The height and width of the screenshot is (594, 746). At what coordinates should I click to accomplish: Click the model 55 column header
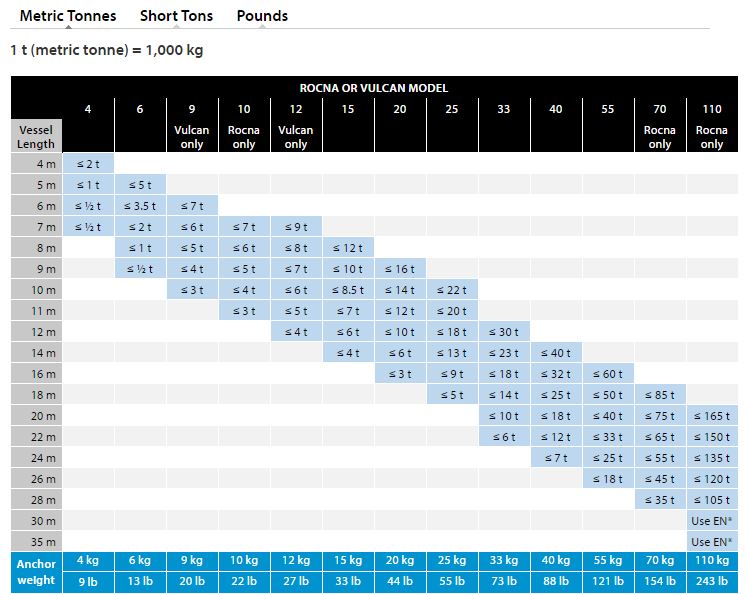pos(608,126)
